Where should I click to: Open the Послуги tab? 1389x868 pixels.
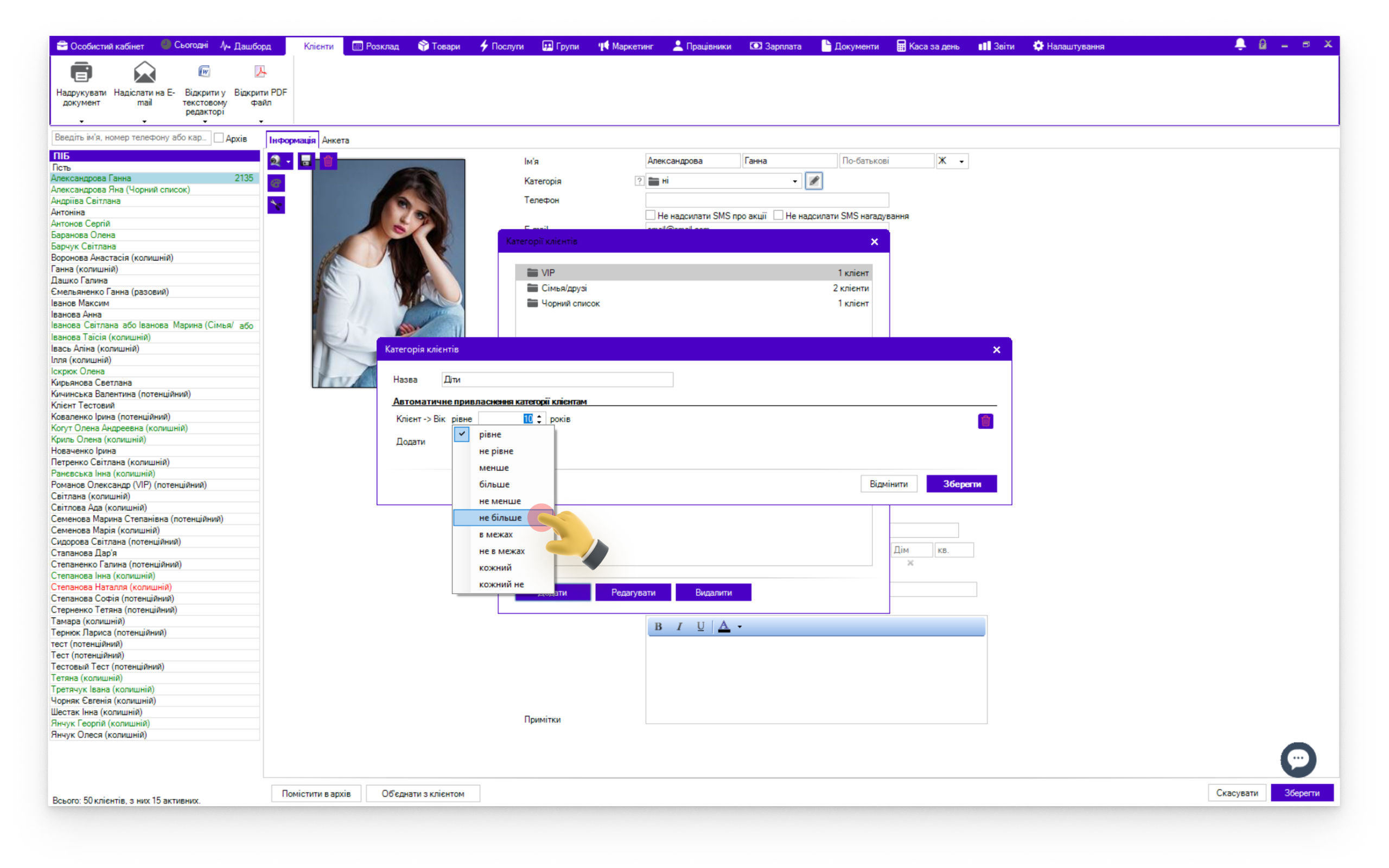click(x=502, y=46)
